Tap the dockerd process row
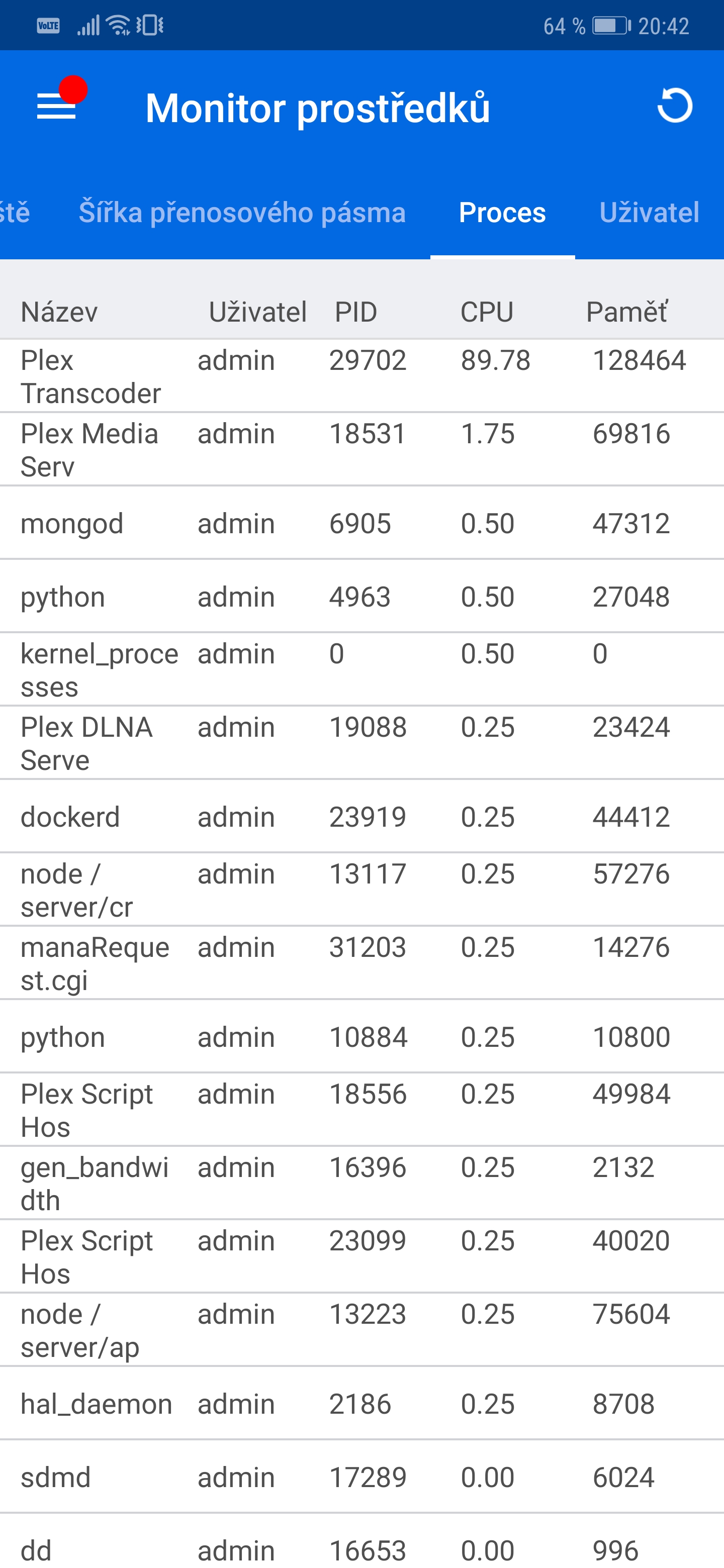Image resolution: width=724 pixels, height=1568 pixels. tap(361, 817)
